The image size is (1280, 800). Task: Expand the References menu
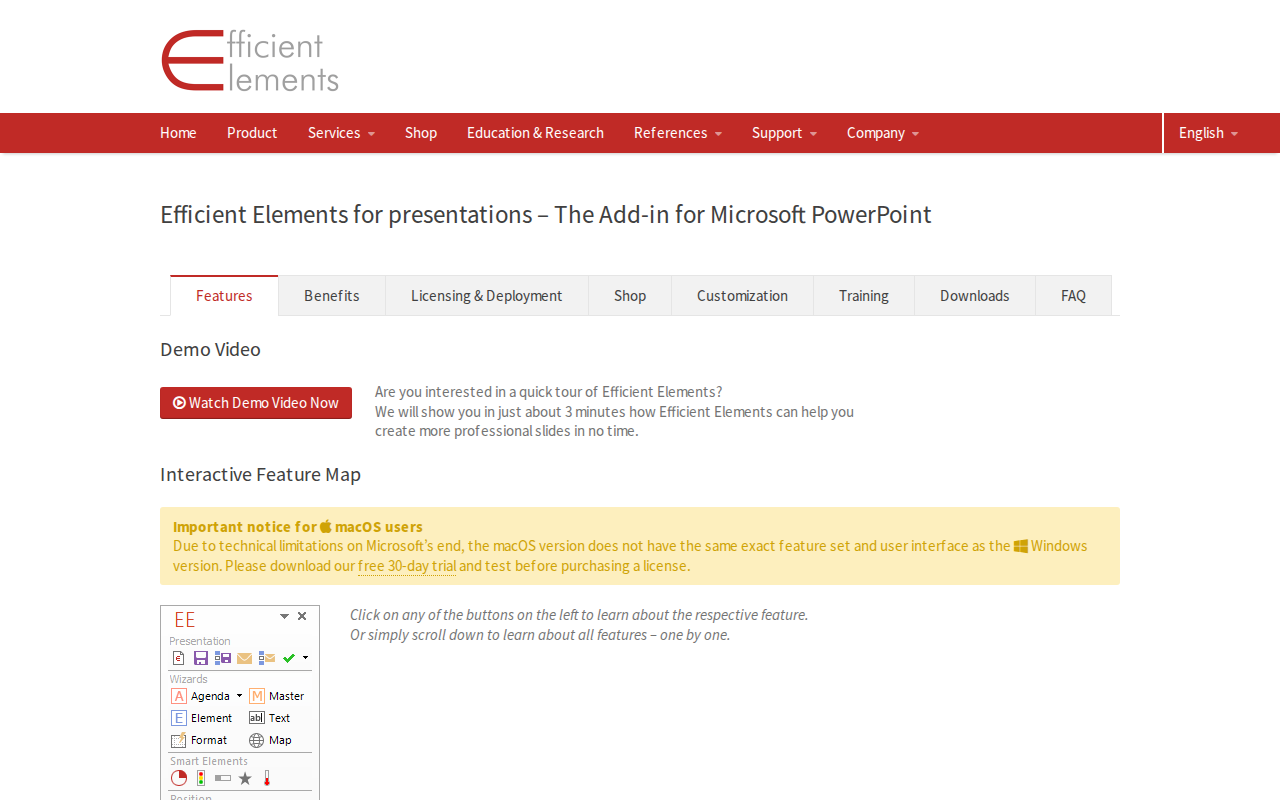[x=677, y=133]
